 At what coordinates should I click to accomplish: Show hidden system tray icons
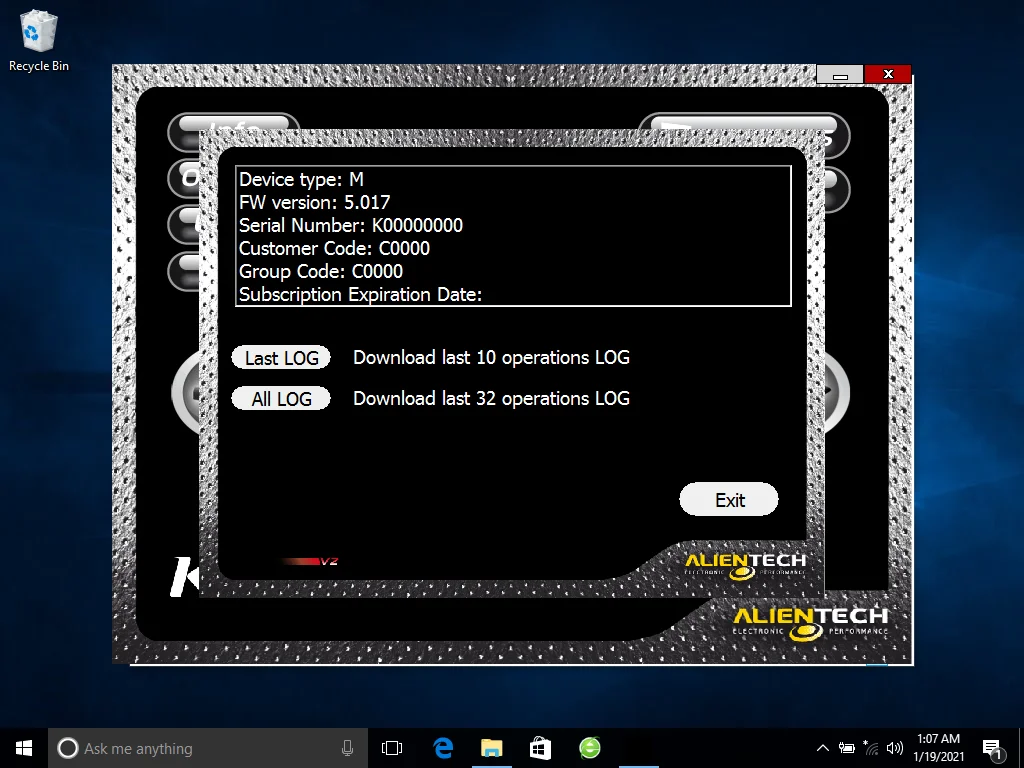coord(823,748)
